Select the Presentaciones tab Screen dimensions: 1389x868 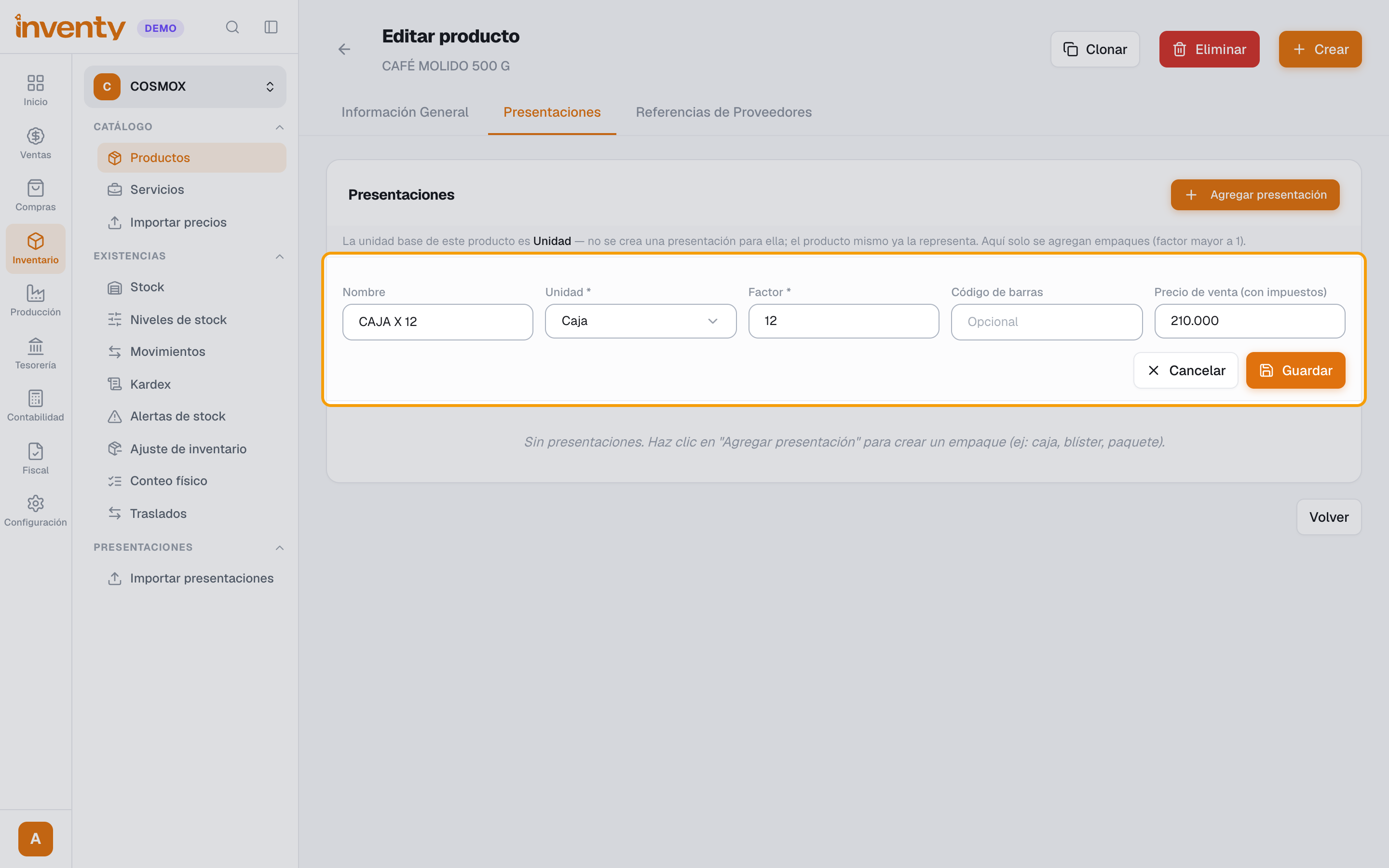coord(552,112)
